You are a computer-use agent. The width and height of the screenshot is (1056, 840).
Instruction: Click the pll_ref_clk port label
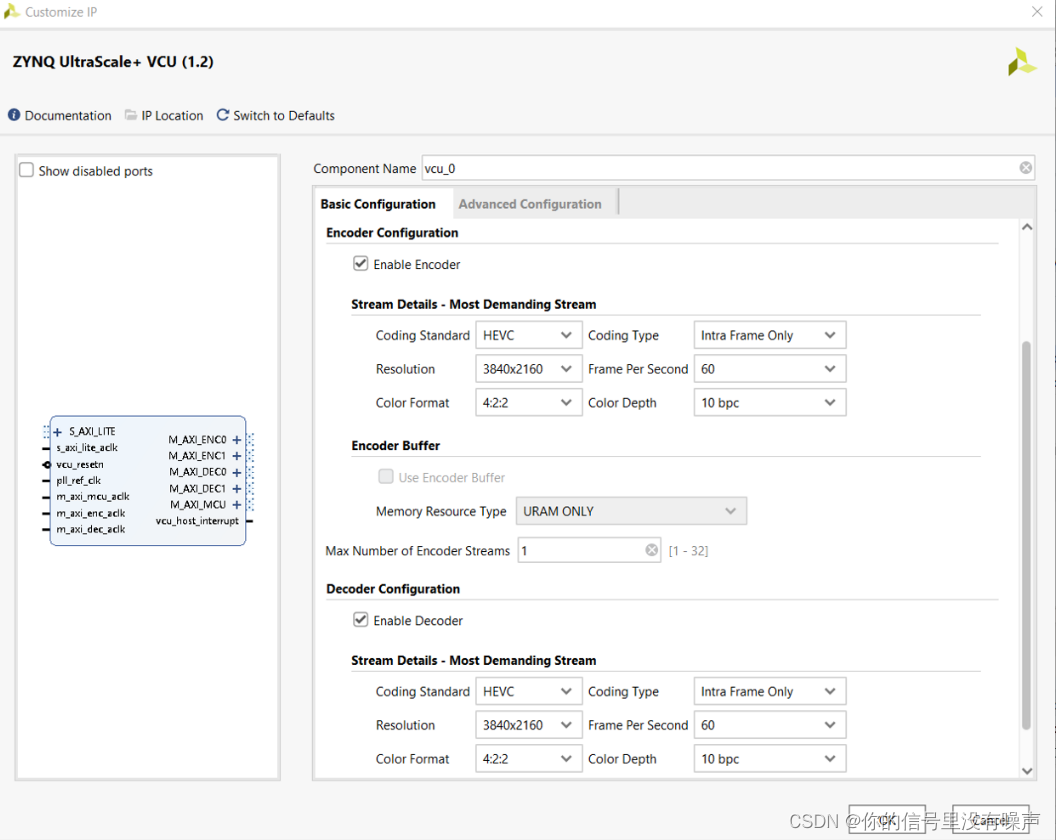79,480
